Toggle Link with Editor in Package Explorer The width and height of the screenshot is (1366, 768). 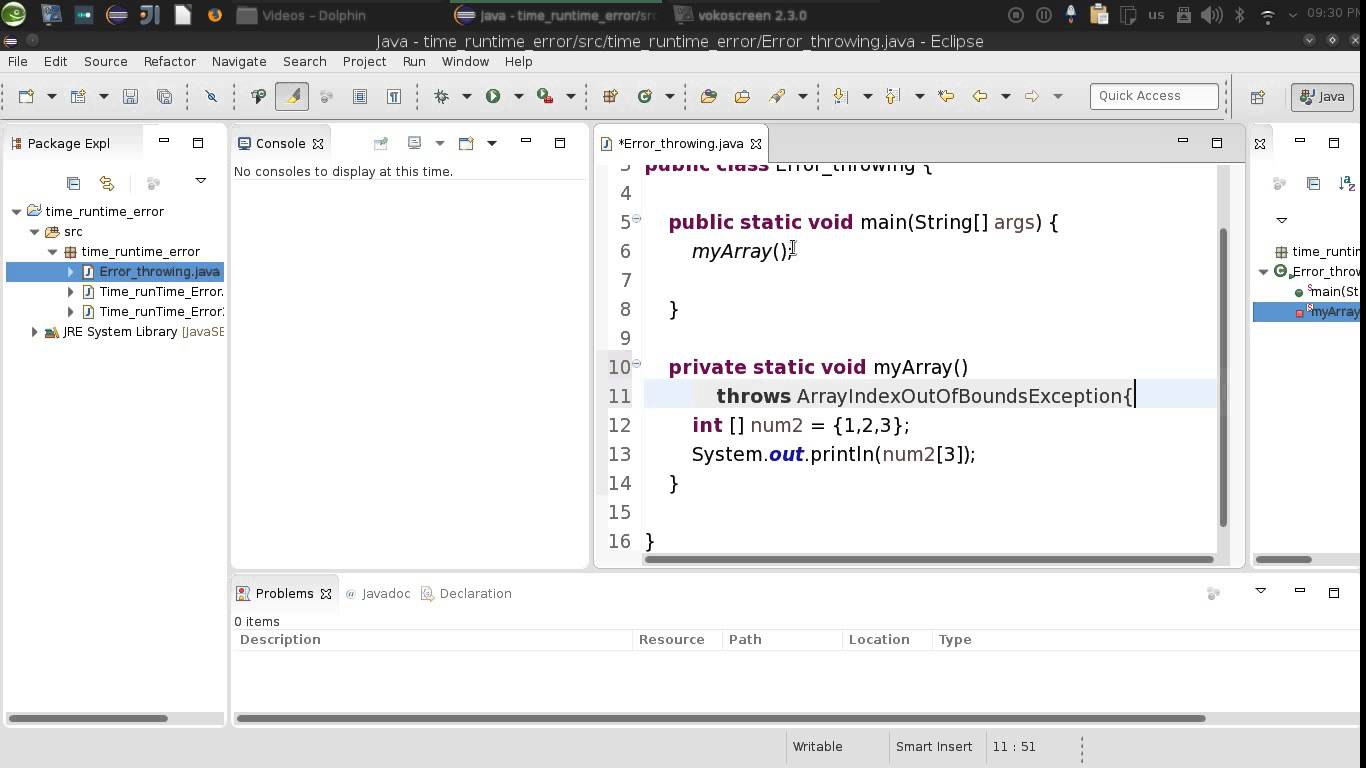click(107, 183)
